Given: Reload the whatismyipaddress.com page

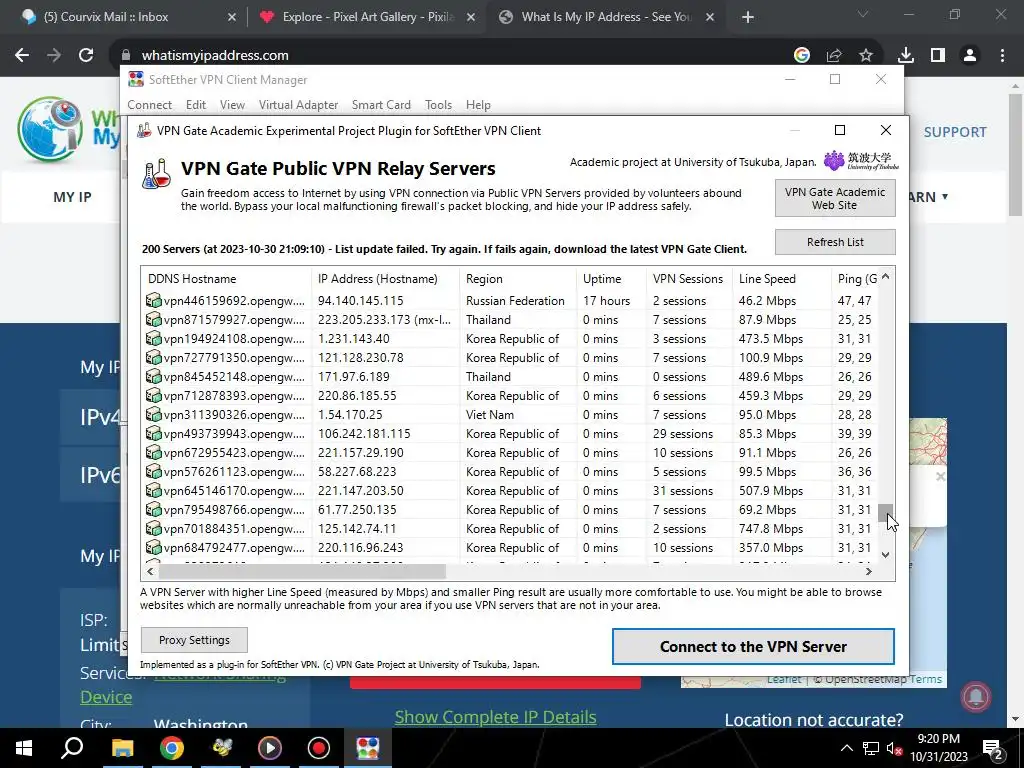Looking at the screenshot, I should tap(86, 56).
